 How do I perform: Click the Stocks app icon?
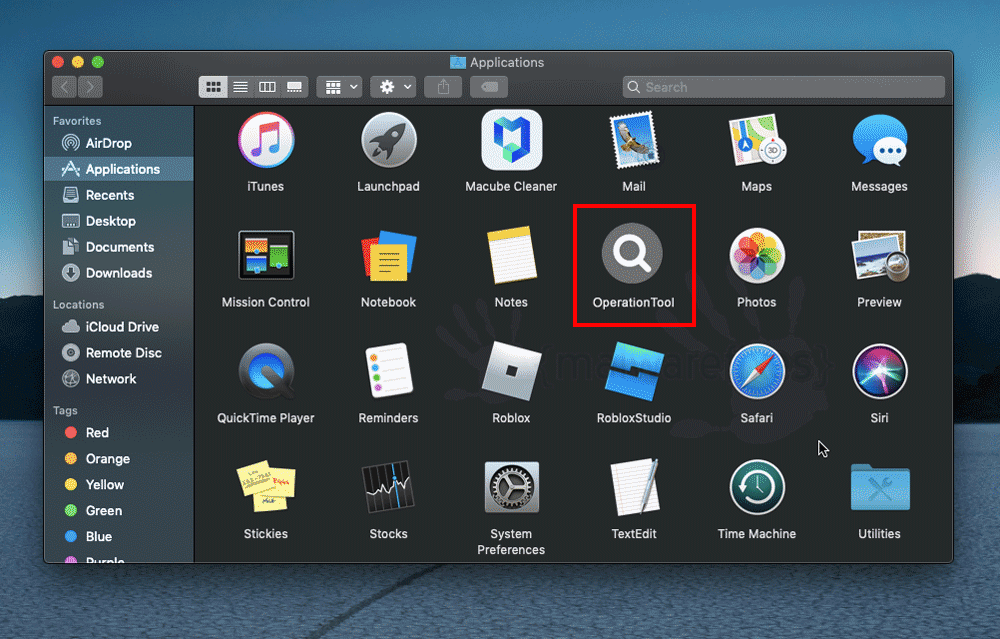(x=388, y=486)
